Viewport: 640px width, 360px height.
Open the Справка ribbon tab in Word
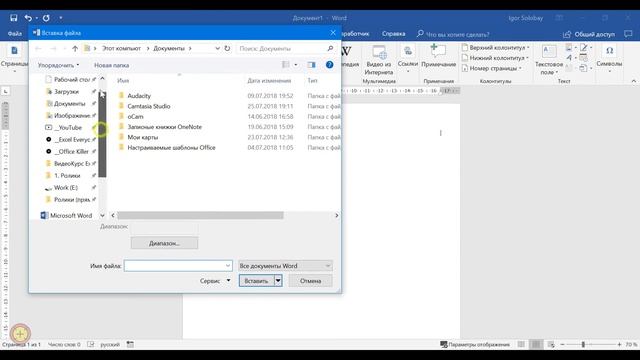[393, 34]
